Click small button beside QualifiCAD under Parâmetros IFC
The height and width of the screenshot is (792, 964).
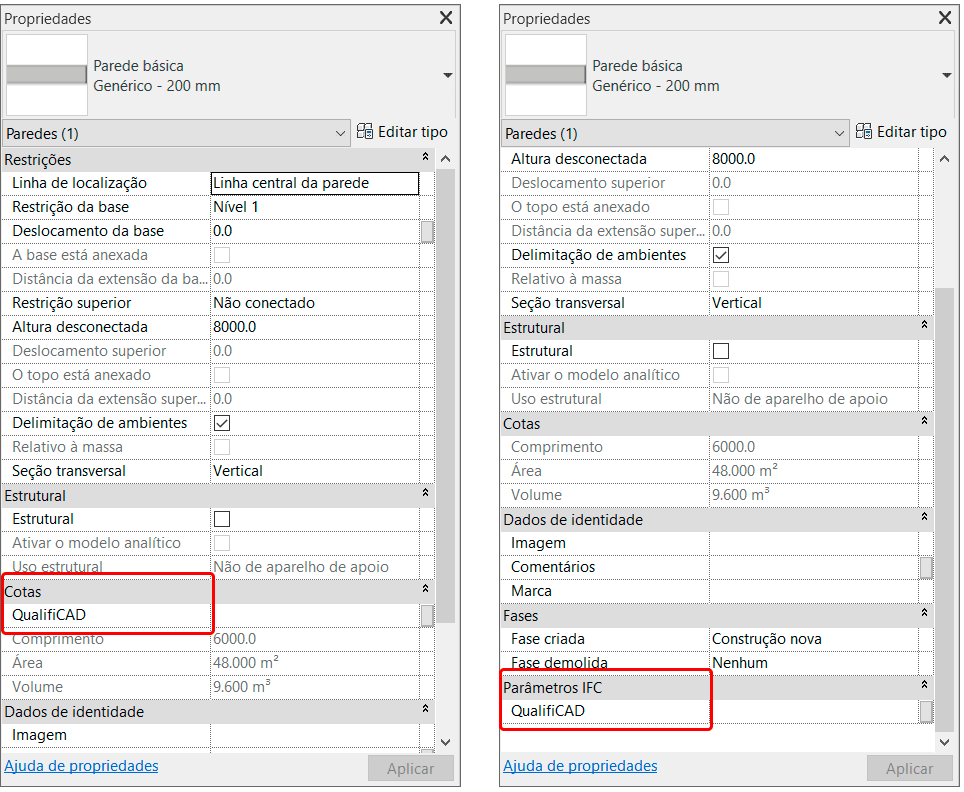coord(926,711)
